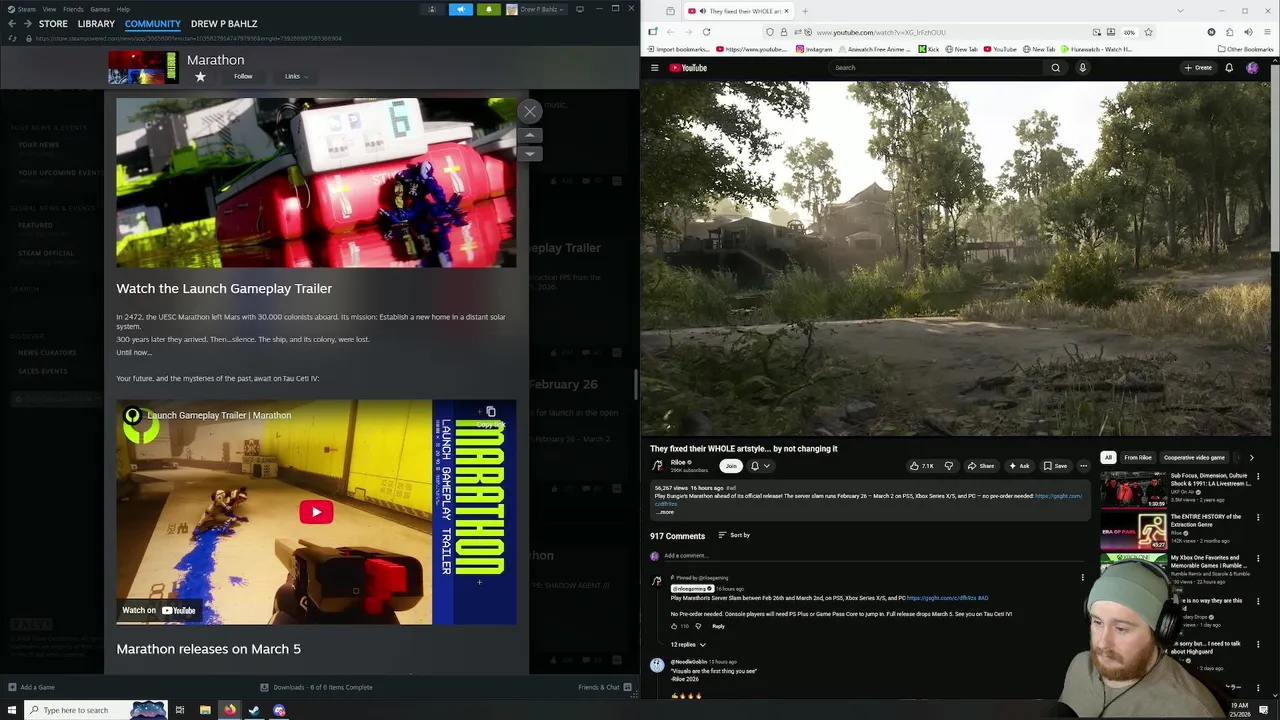Open YouTube account avatar menu
The image size is (1280, 720).
click(1252, 68)
